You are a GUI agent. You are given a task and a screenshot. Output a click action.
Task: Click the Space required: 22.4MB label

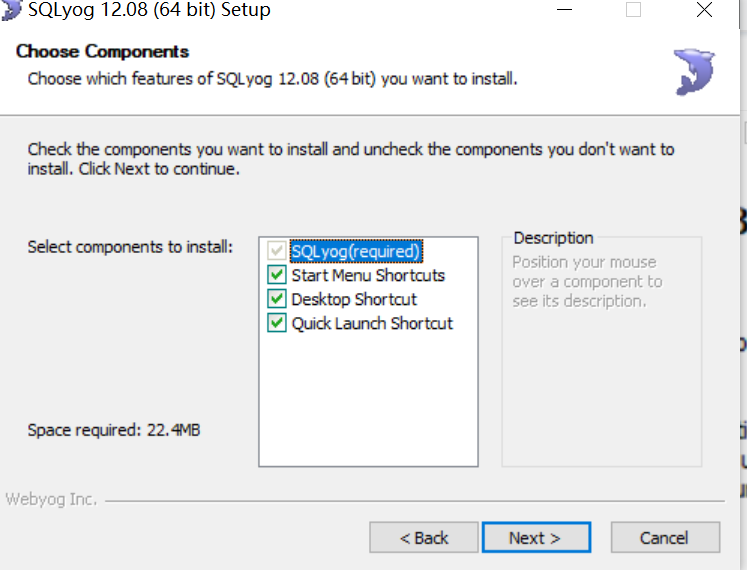click(x=114, y=430)
